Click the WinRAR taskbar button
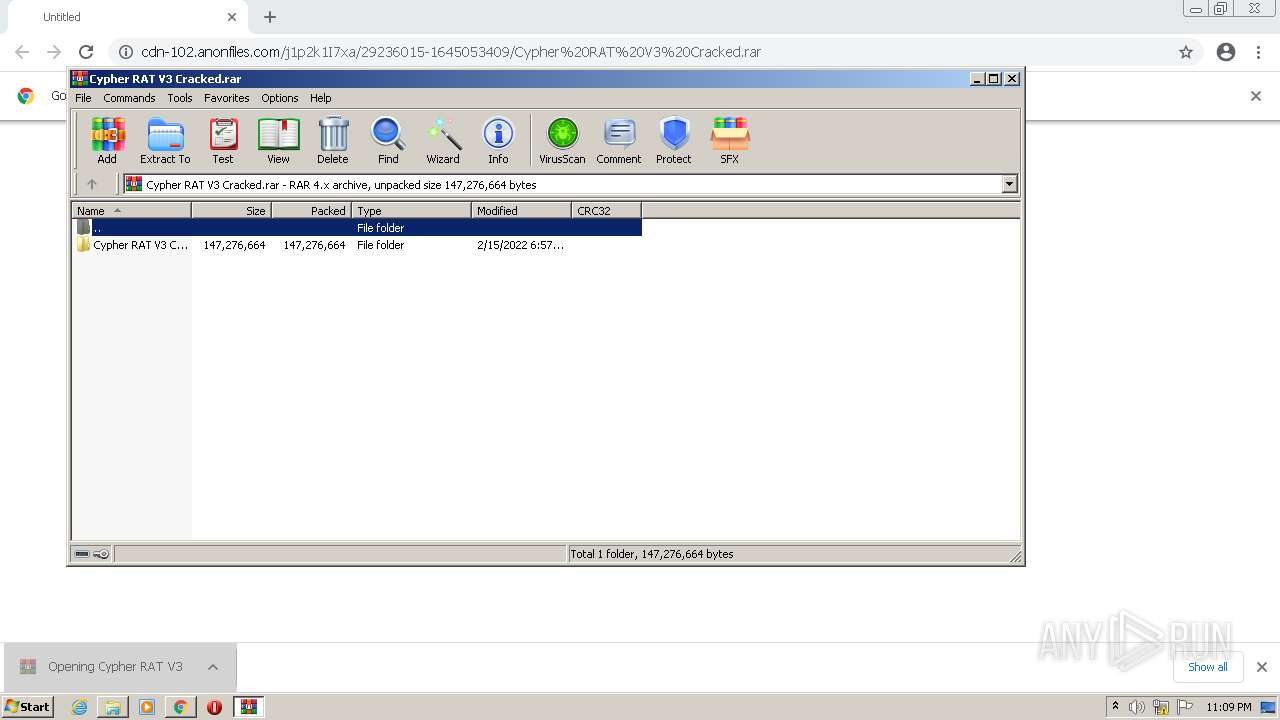This screenshot has width=1280, height=720. tap(249, 707)
